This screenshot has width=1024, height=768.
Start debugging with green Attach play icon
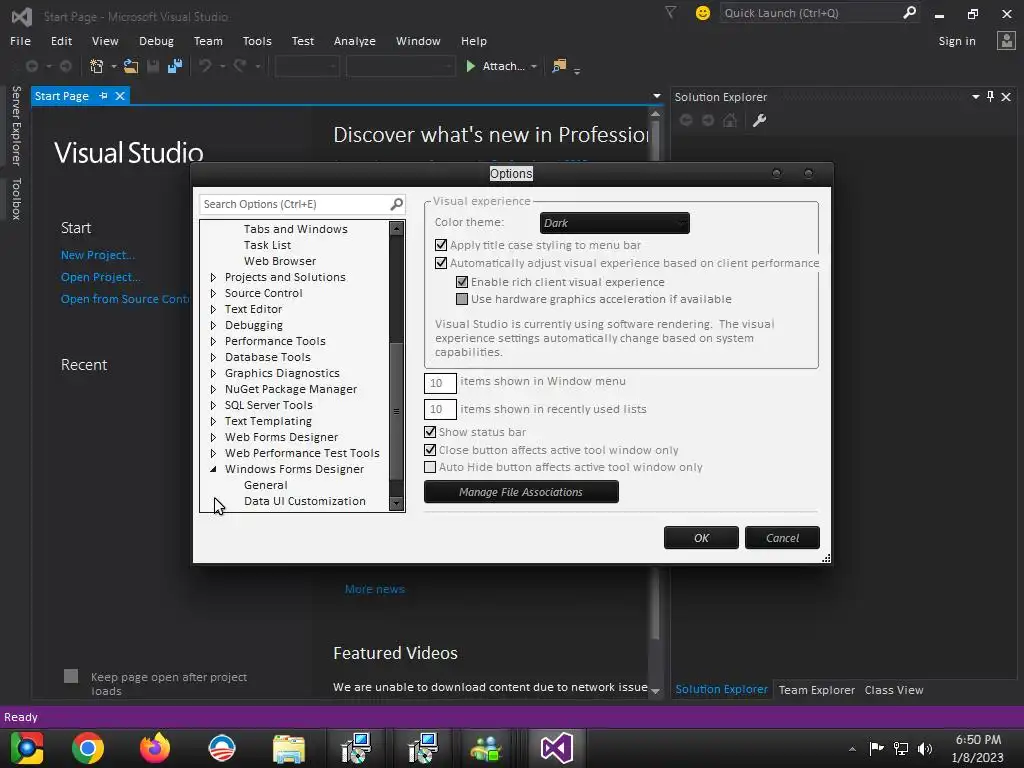pos(470,66)
